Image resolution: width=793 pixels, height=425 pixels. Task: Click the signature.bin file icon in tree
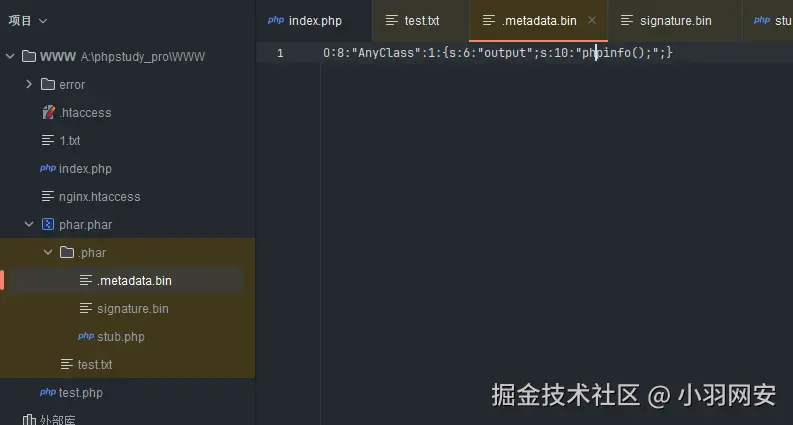(x=86, y=308)
